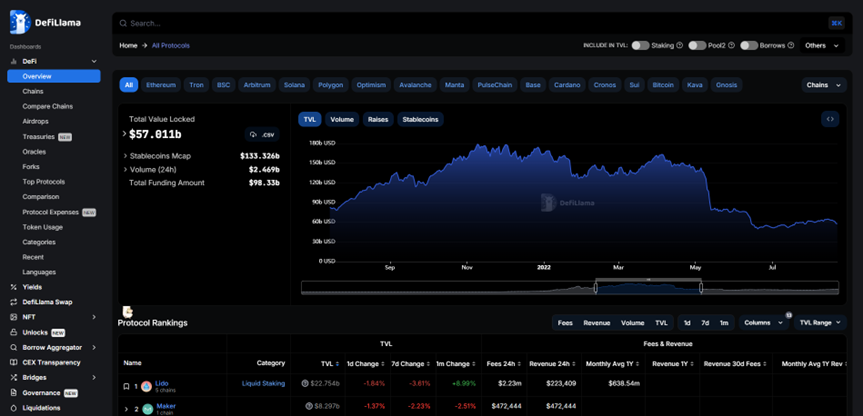The image size is (863, 416).
Task: Expand the Volume (24h) row
Action: pos(125,169)
